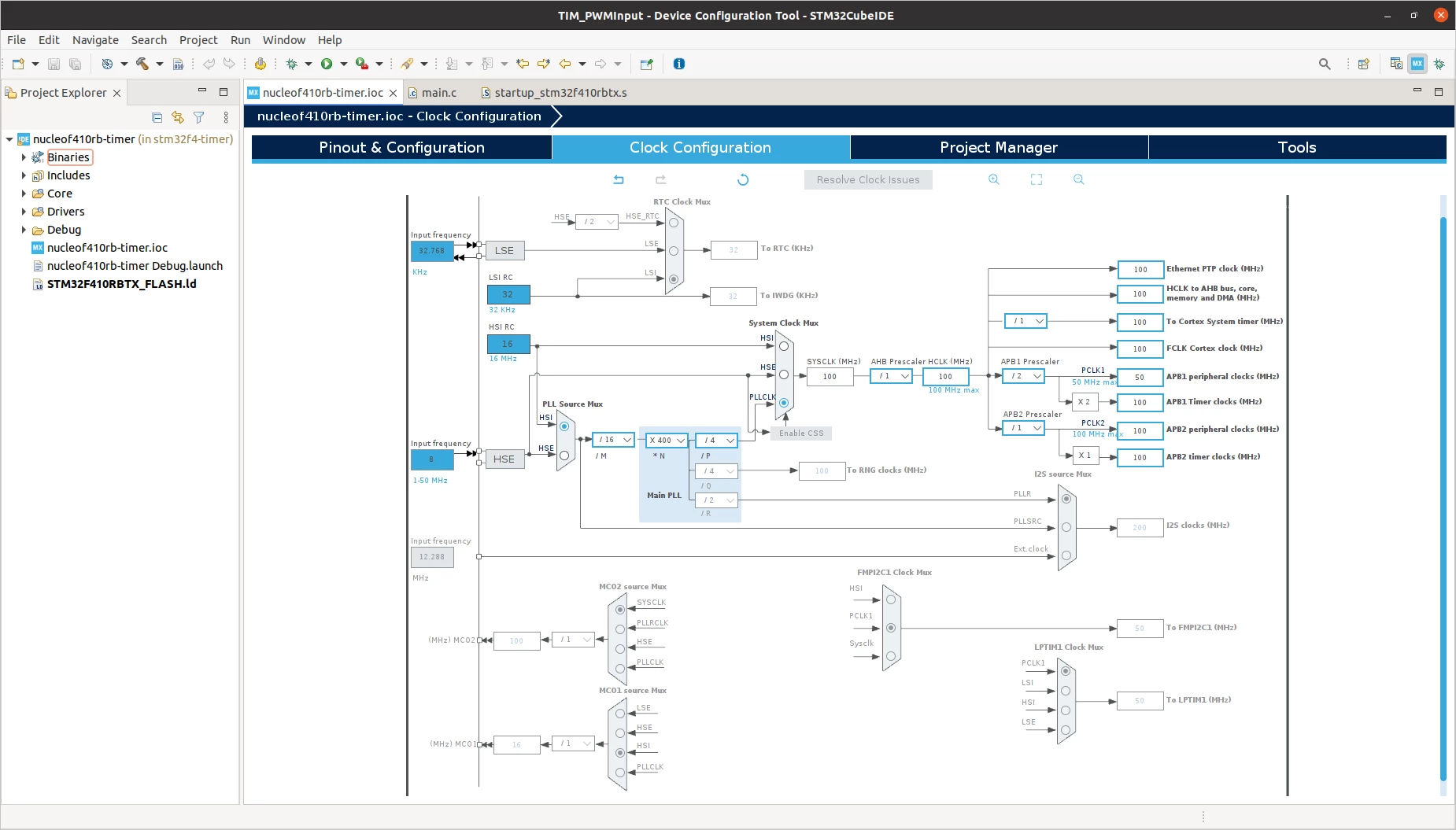1456x830 pixels.
Task: Click the refresh clock diagram icon
Action: click(x=743, y=179)
